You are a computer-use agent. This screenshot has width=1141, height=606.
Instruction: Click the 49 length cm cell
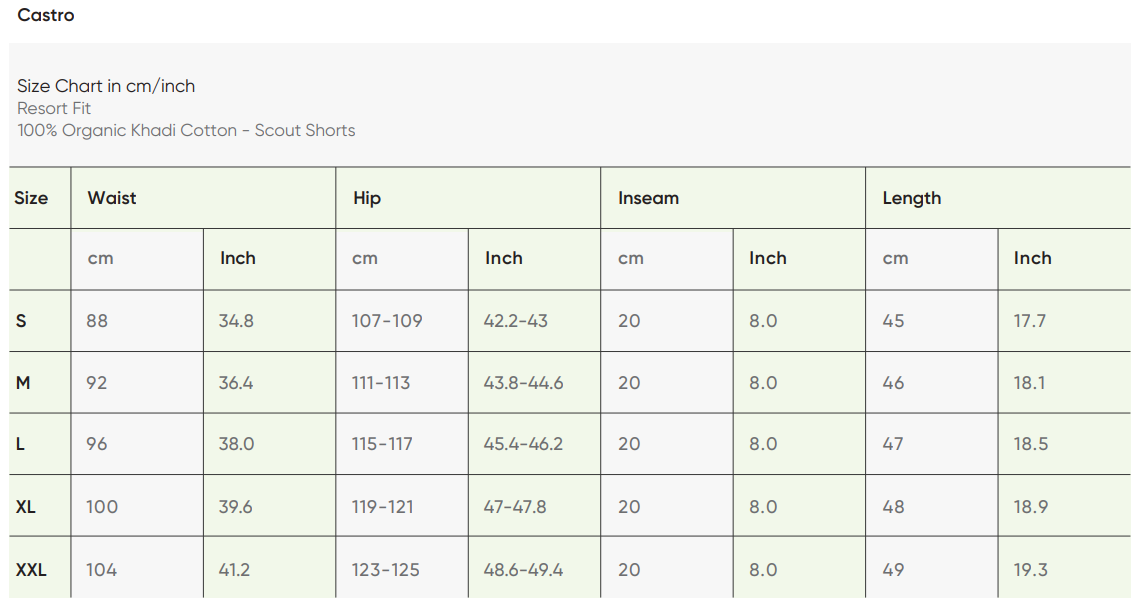click(x=893, y=570)
